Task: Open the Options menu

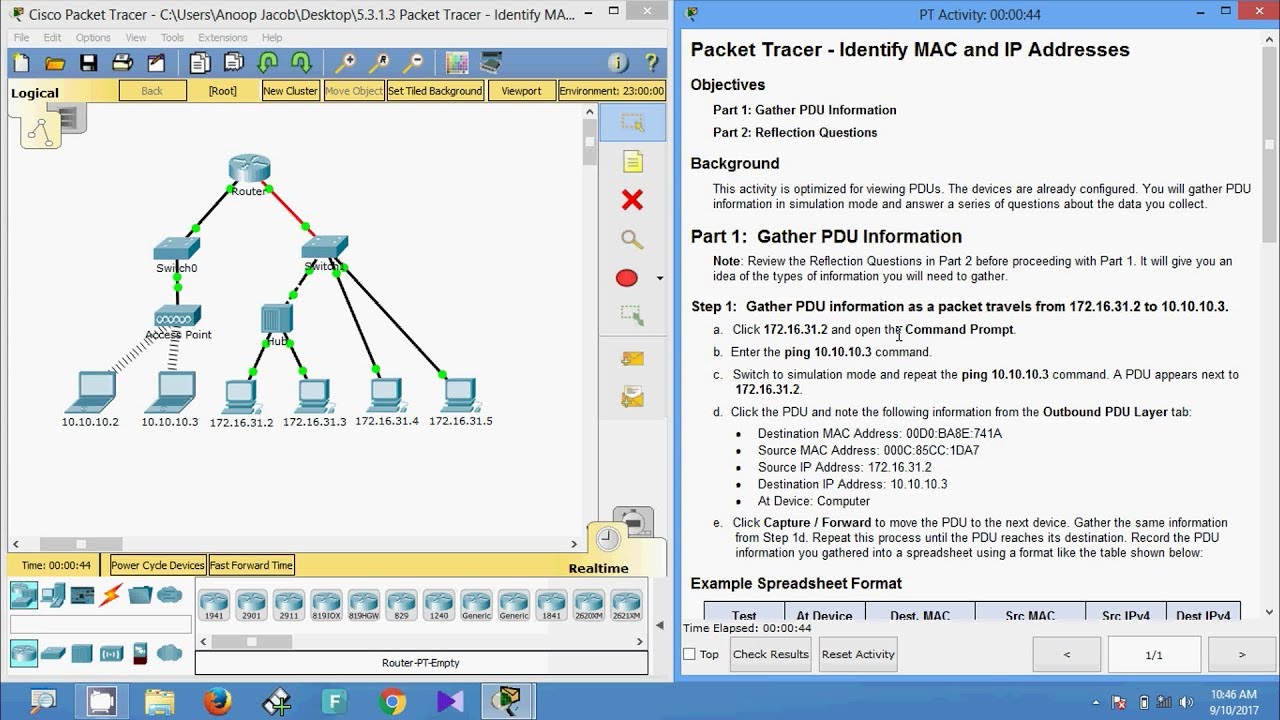Action: [93, 38]
